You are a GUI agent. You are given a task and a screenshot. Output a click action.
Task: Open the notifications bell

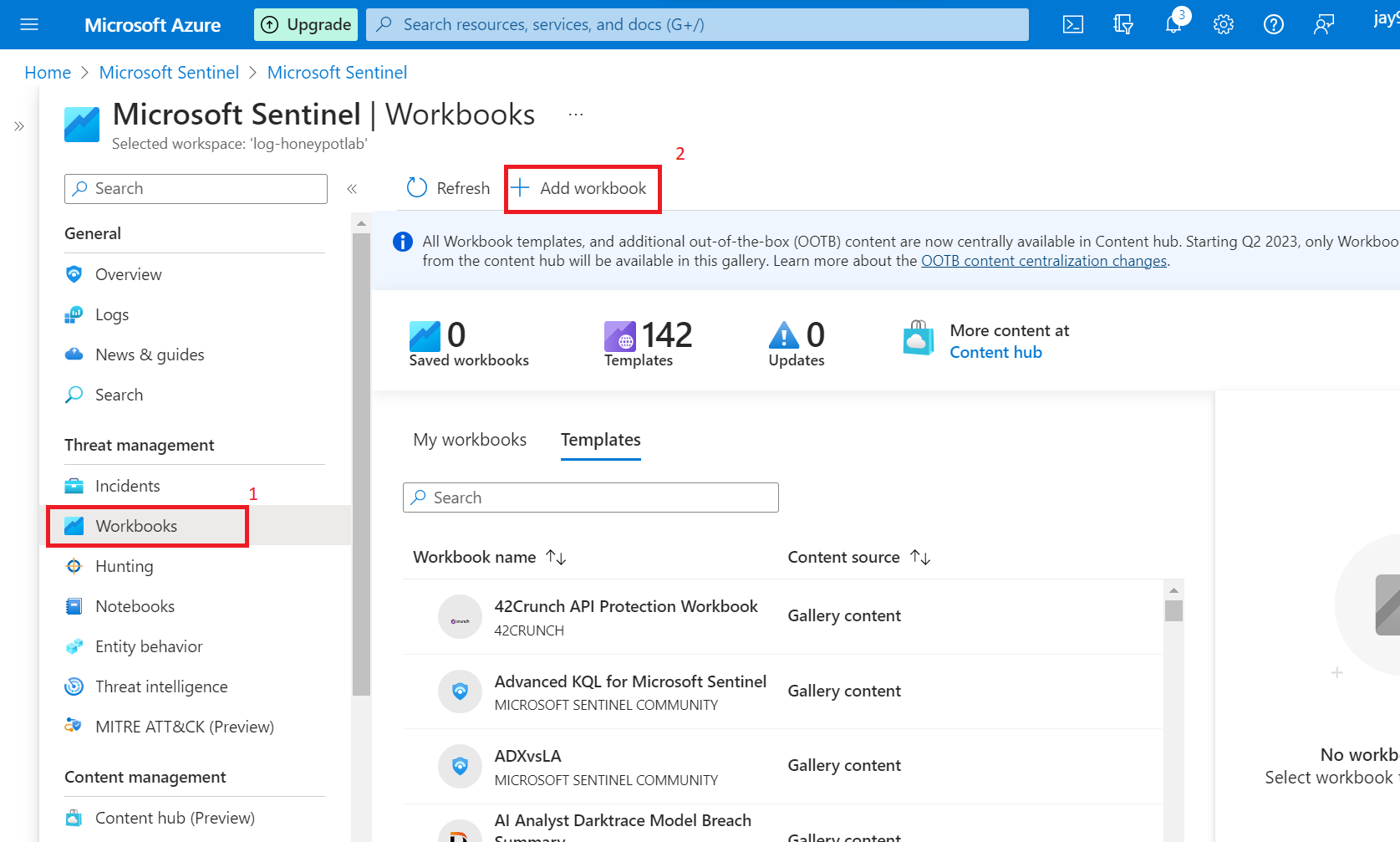(1173, 24)
